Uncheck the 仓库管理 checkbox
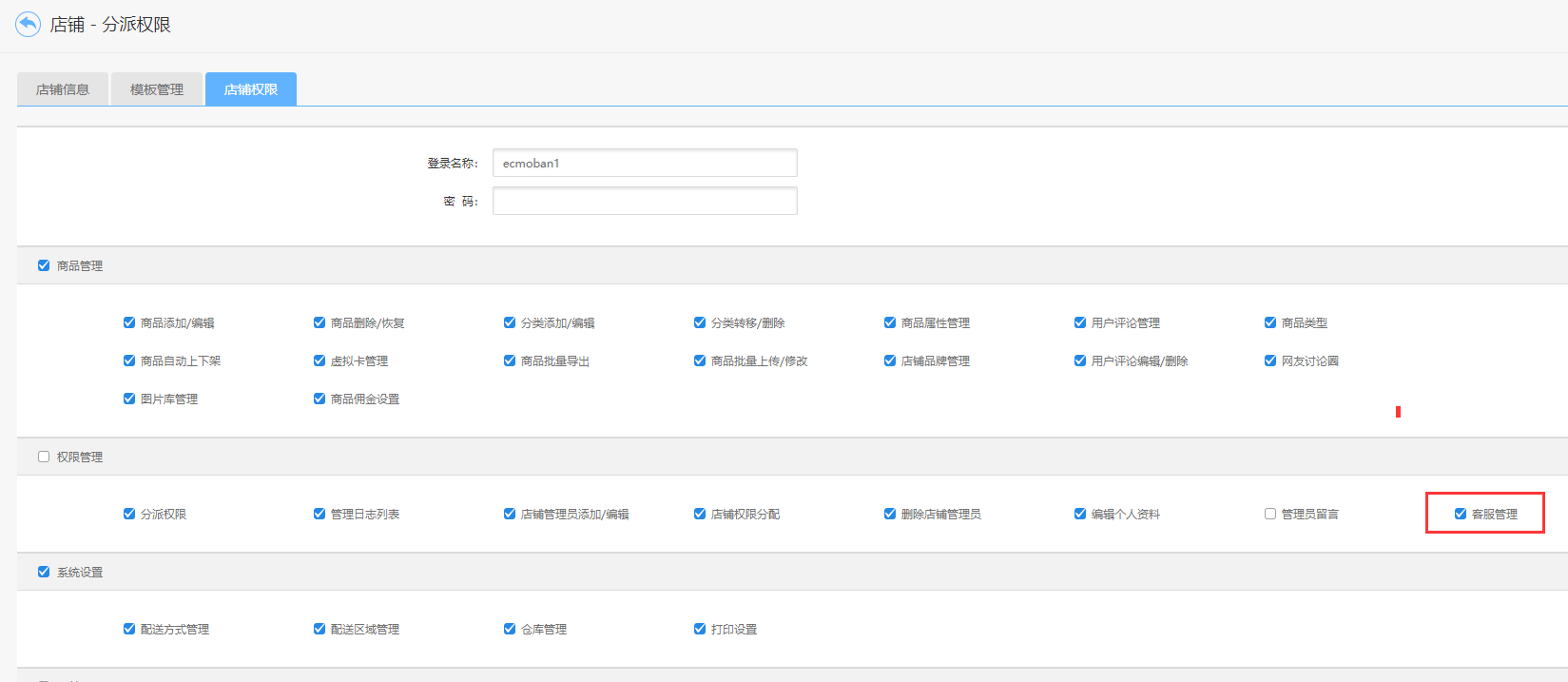 pos(510,629)
